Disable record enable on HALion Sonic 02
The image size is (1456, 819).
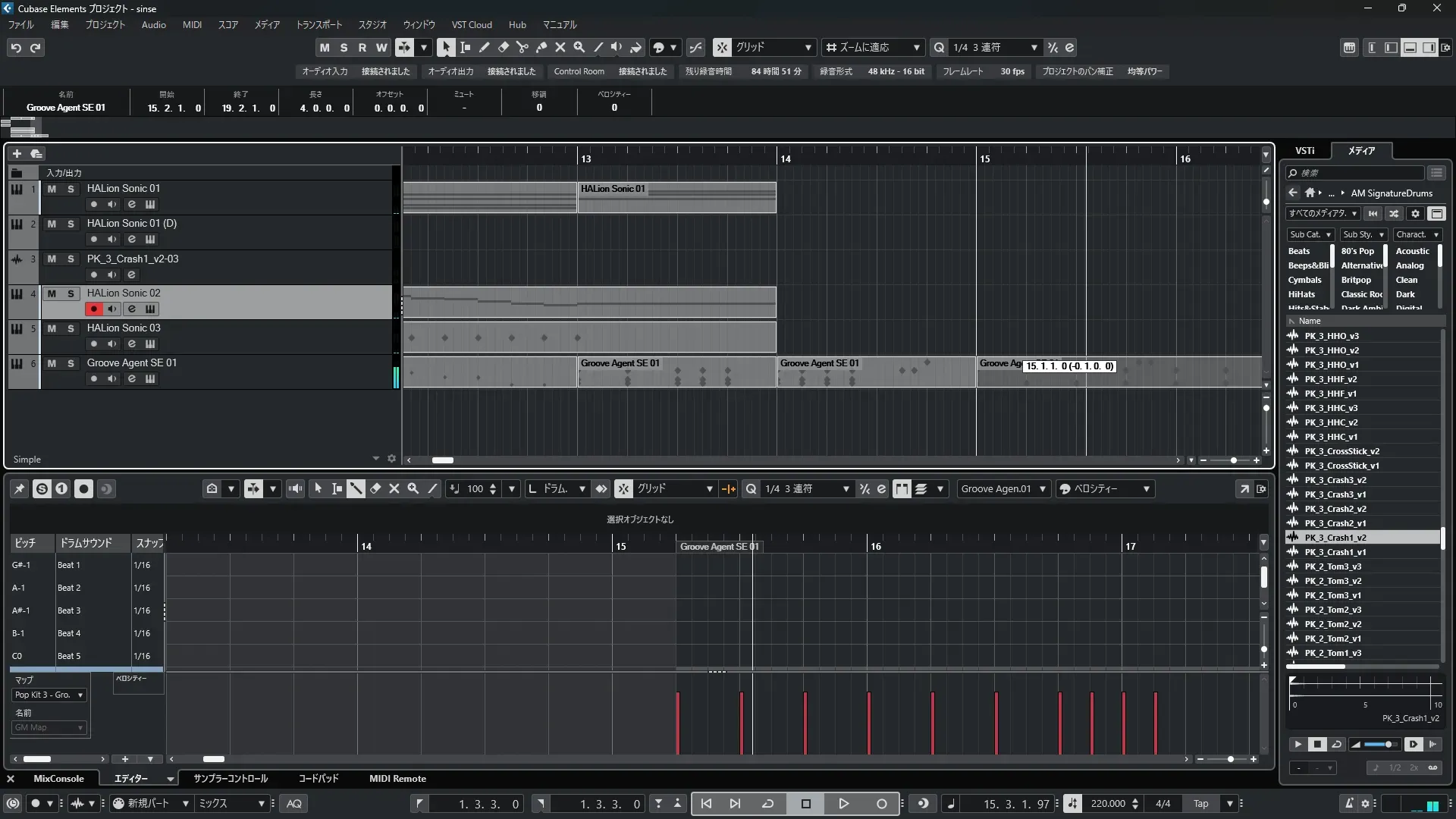[94, 309]
